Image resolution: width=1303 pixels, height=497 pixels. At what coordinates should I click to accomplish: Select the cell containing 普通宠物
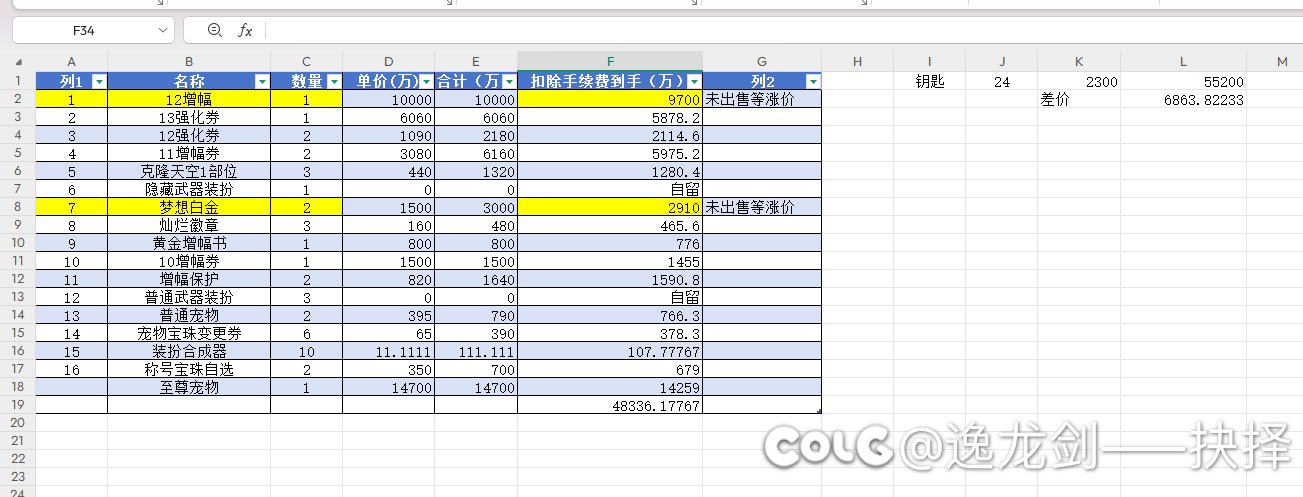[x=189, y=315]
